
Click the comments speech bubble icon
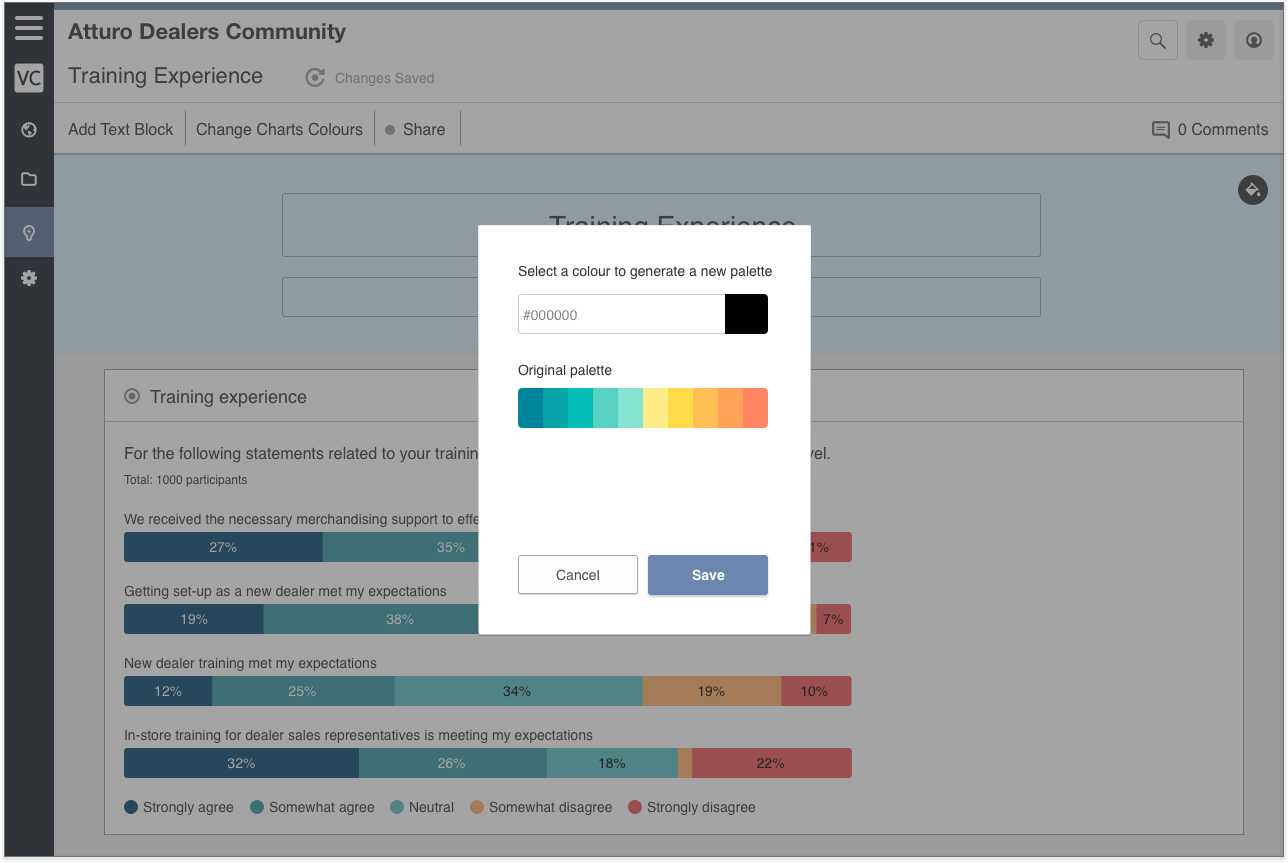click(x=1161, y=130)
